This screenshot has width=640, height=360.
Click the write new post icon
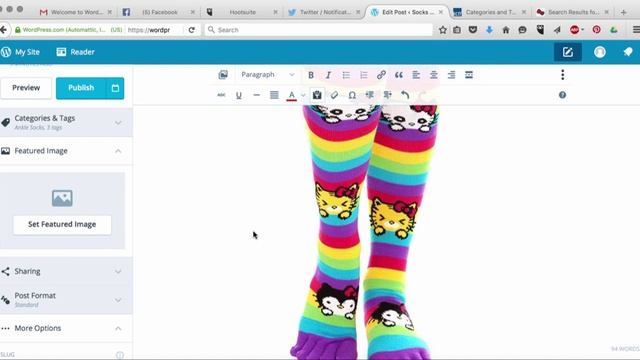568,52
